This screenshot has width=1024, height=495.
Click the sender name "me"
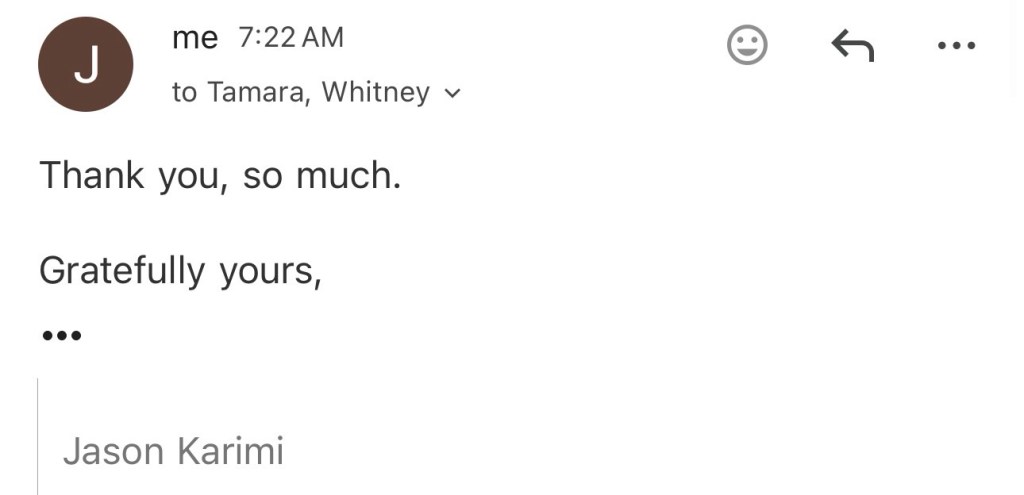[x=195, y=38]
